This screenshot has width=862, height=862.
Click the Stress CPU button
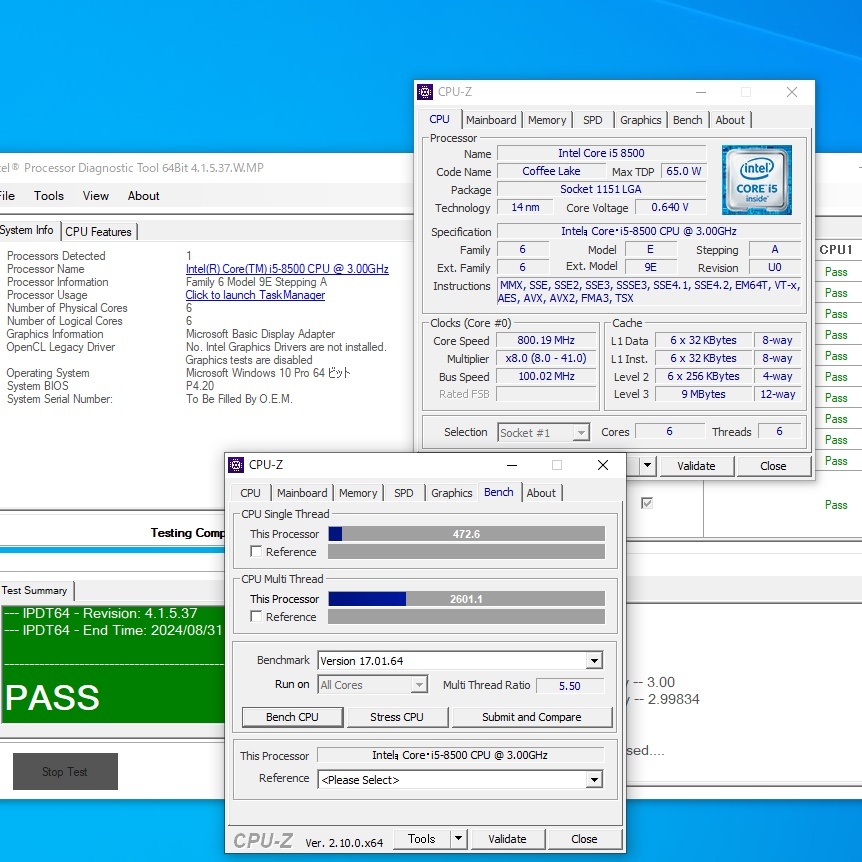coord(397,717)
